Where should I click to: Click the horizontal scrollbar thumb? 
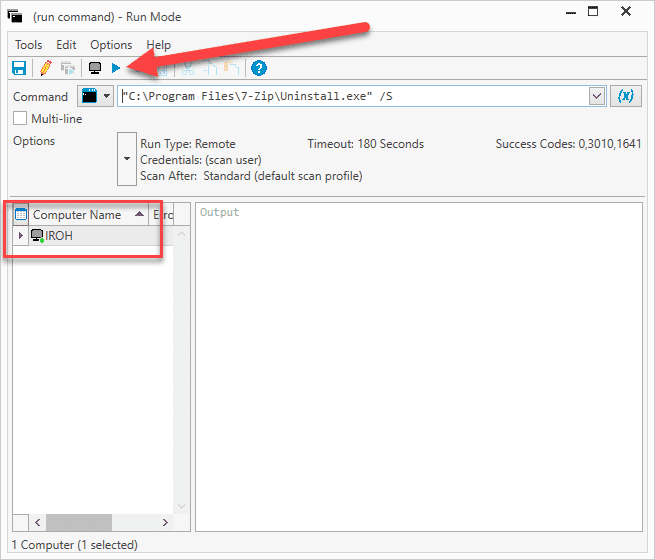coord(79,522)
